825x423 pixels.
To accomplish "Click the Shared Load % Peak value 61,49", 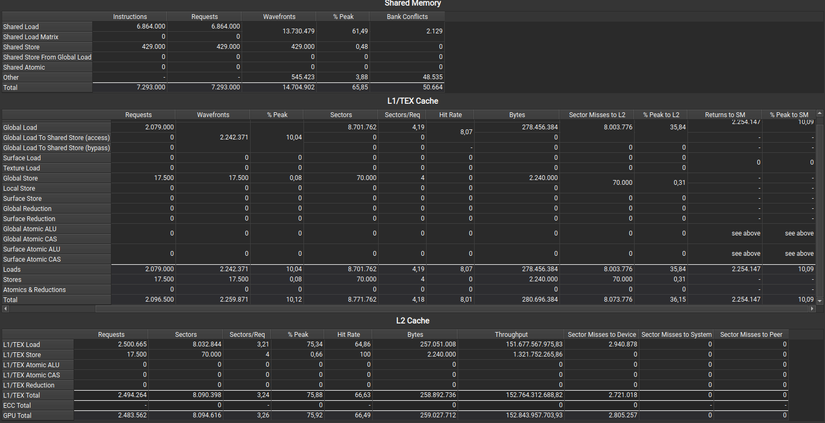I will [359, 32].
